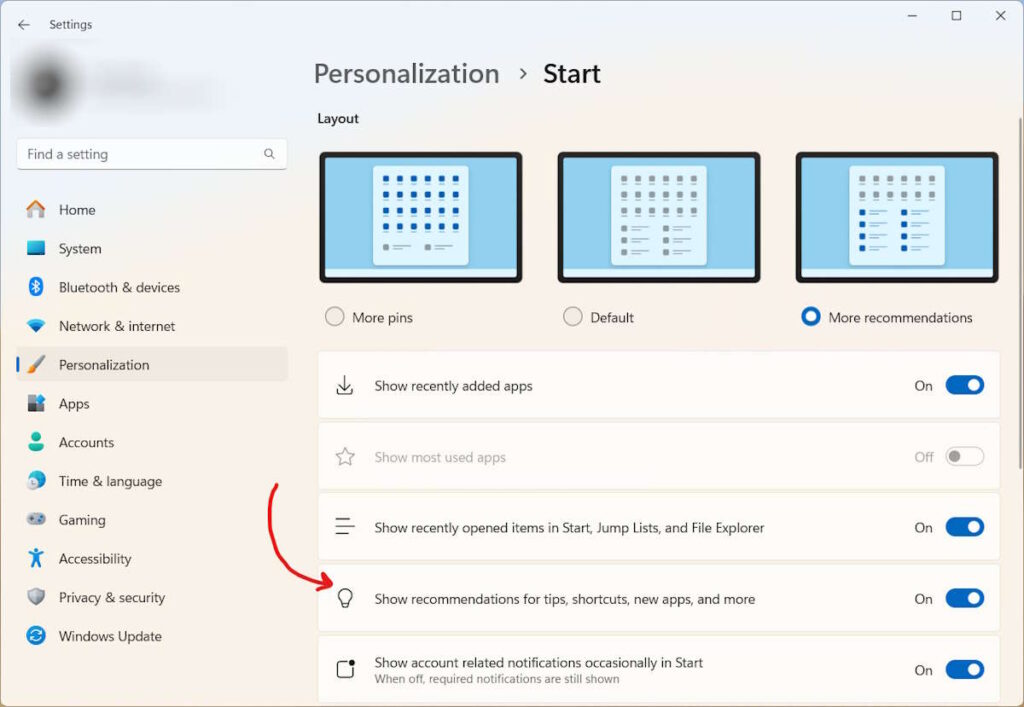Viewport: 1024px width, 707px height.
Task: Open the System settings page
Action: (152, 248)
